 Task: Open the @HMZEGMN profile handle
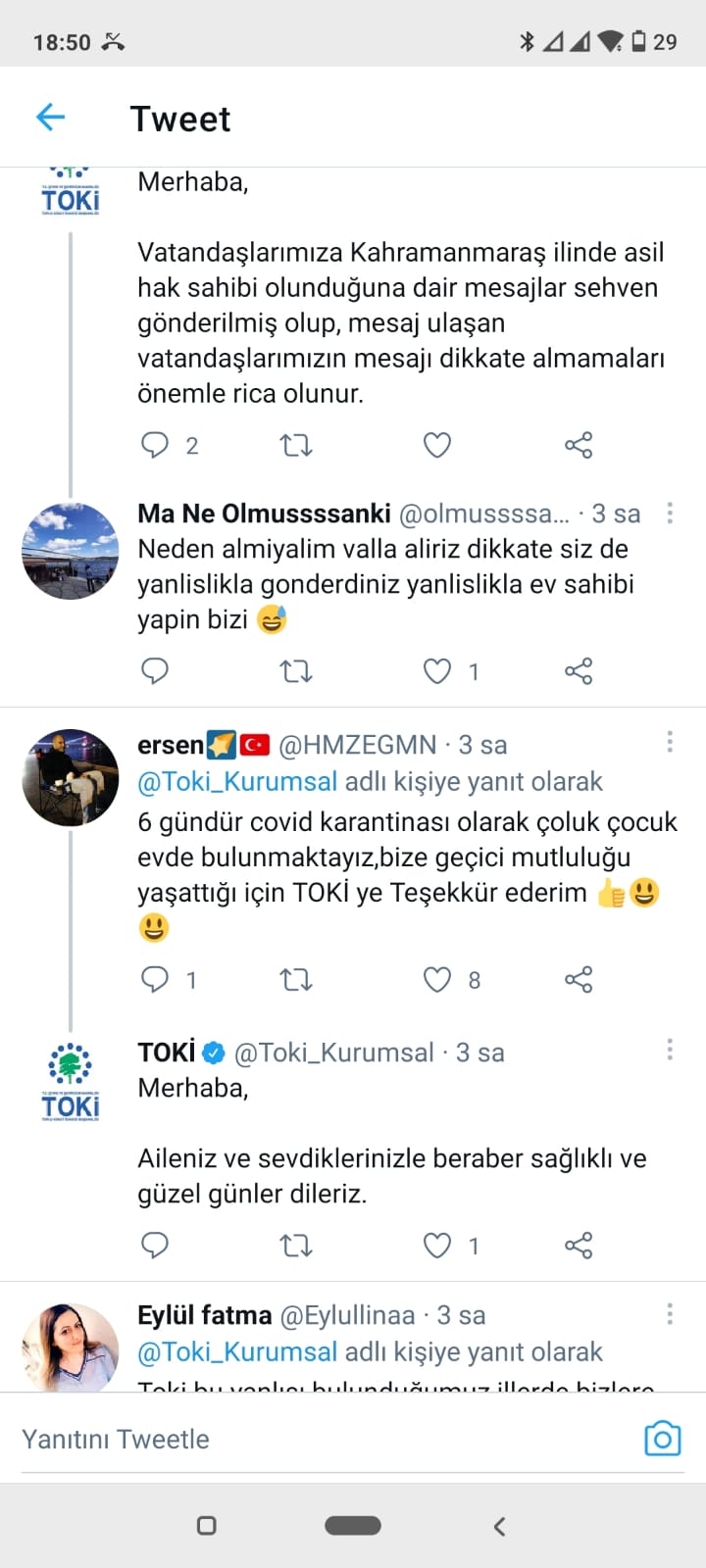[x=357, y=745]
